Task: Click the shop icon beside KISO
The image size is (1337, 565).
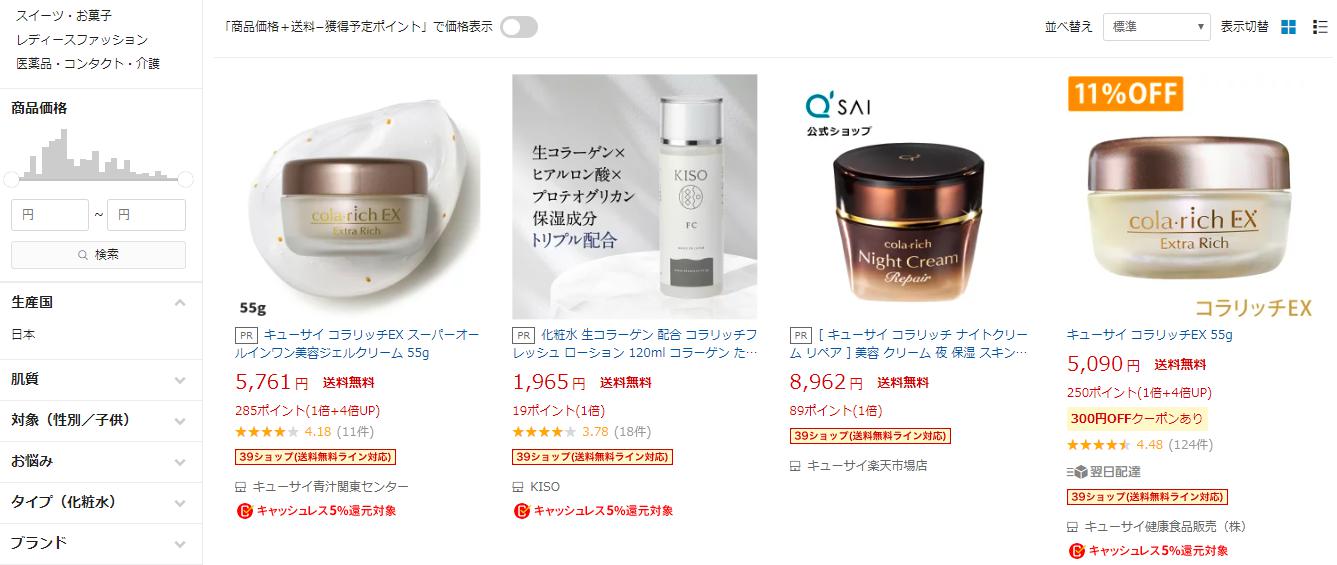Action: tap(518, 487)
